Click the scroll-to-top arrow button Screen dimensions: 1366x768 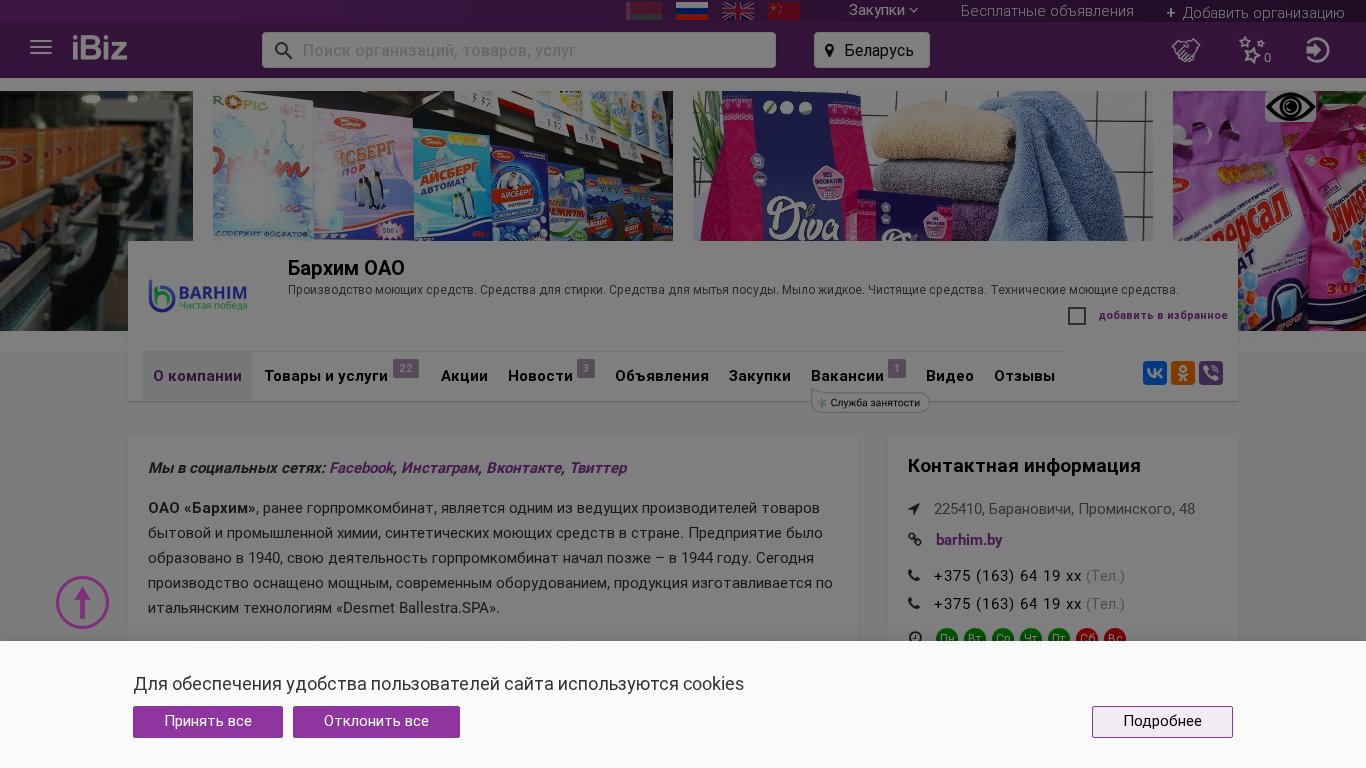tap(82, 602)
